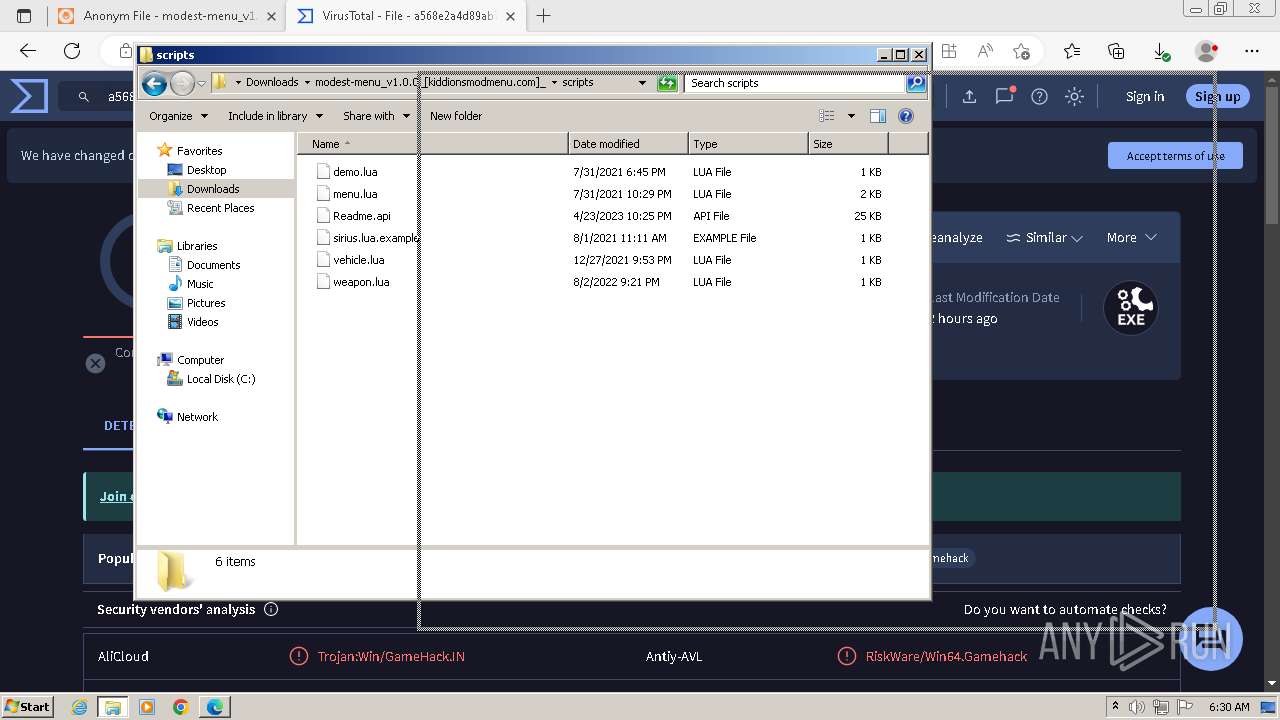Image resolution: width=1280 pixels, height=720 pixels.
Task: Select Computer in navigation pane
Action: point(200,360)
